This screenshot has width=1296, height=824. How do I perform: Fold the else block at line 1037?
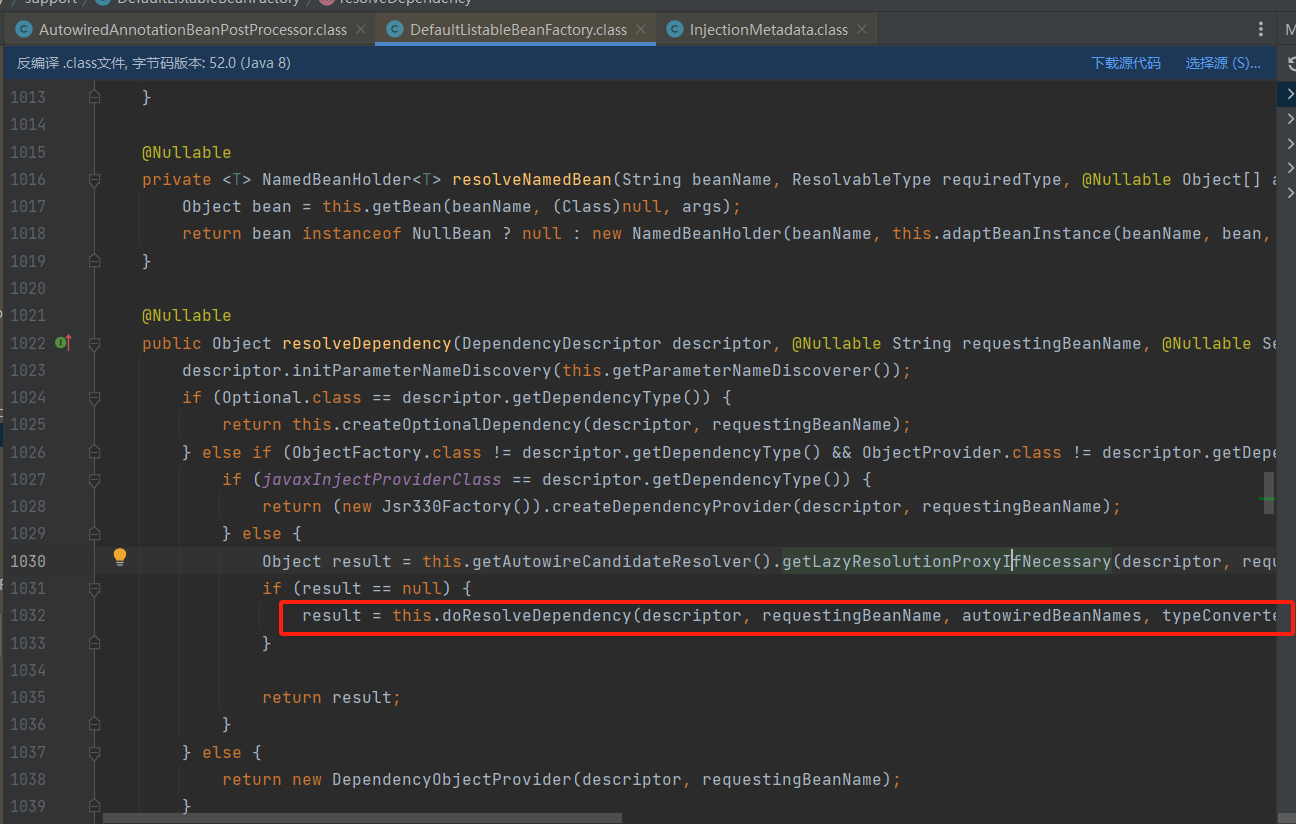[x=94, y=752]
